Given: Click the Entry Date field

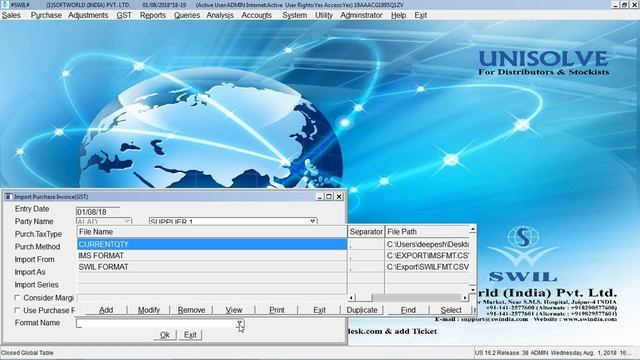Looking at the screenshot, I should coord(98,212).
